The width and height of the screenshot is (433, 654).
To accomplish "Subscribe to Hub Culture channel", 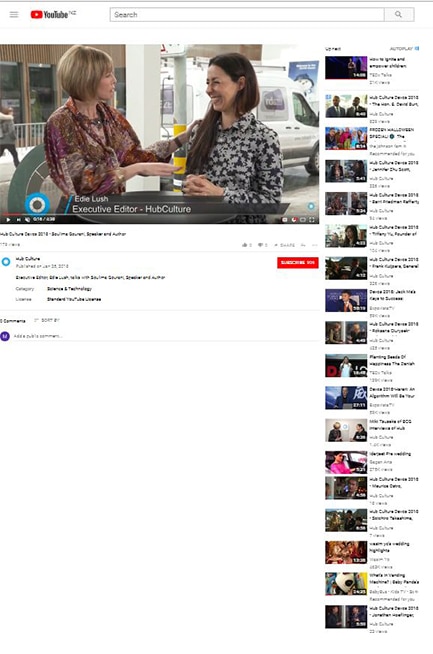I will click(x=298, y=262).
